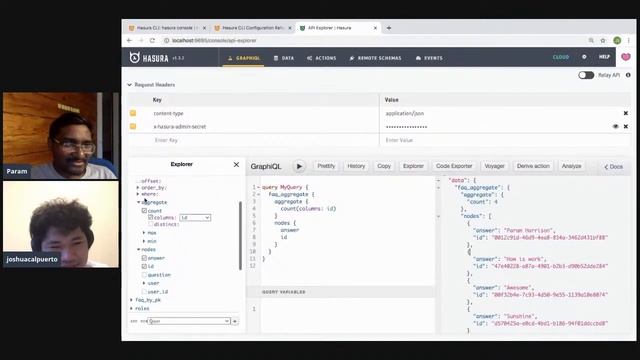640x360 pixels.
Task: Delete the x-hasura-admin-secret header row
Action: [625, 127]
